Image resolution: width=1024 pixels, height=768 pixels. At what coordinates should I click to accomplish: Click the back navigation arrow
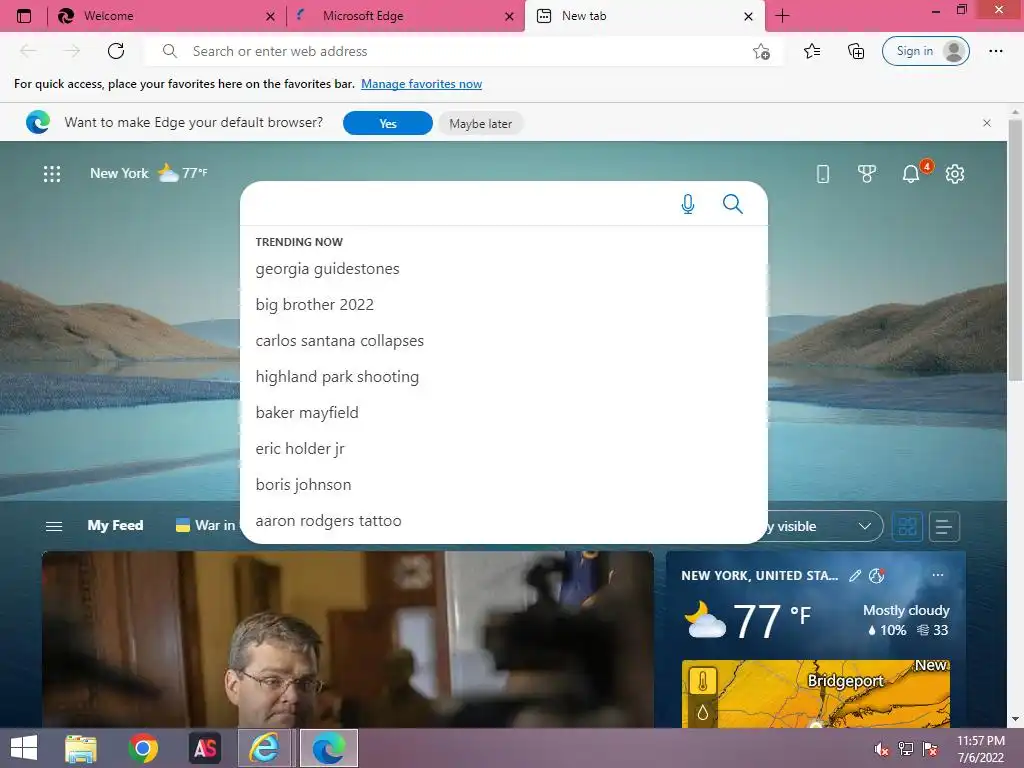click(x=28, y=51)
